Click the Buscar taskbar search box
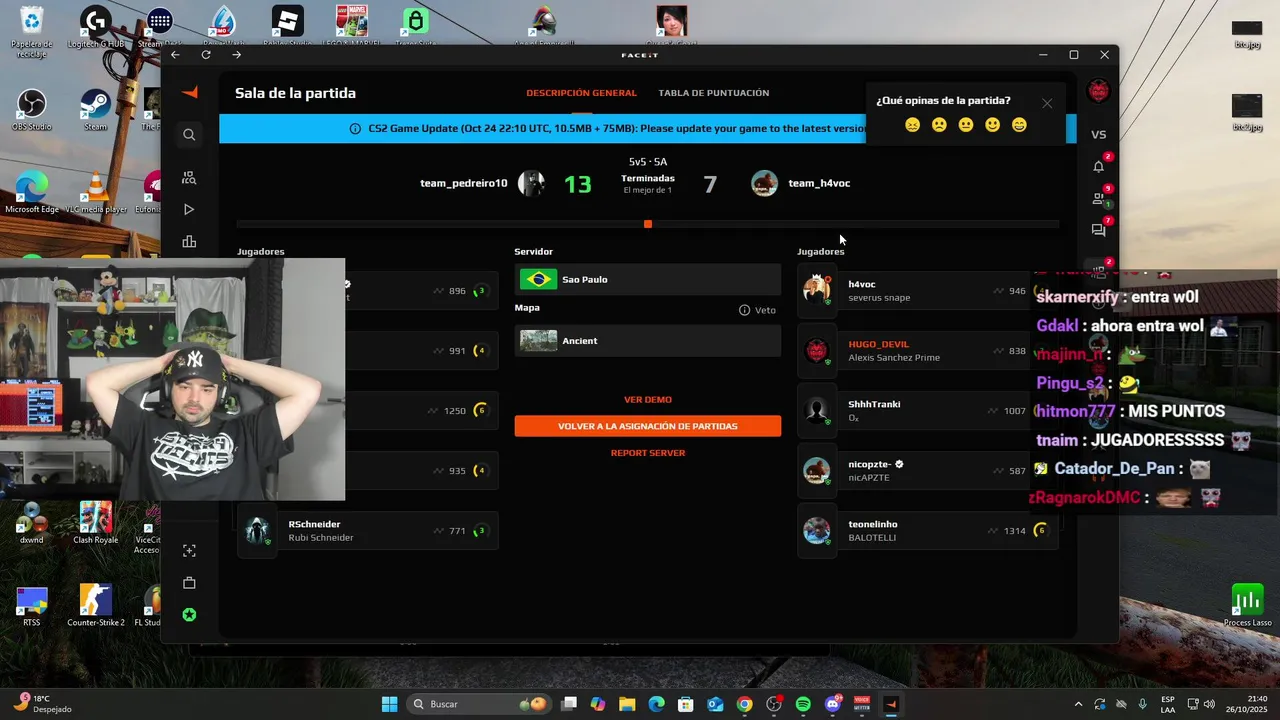Image resolution: width=1280 pixels, height=720 pixels. [x=481, y=704]
